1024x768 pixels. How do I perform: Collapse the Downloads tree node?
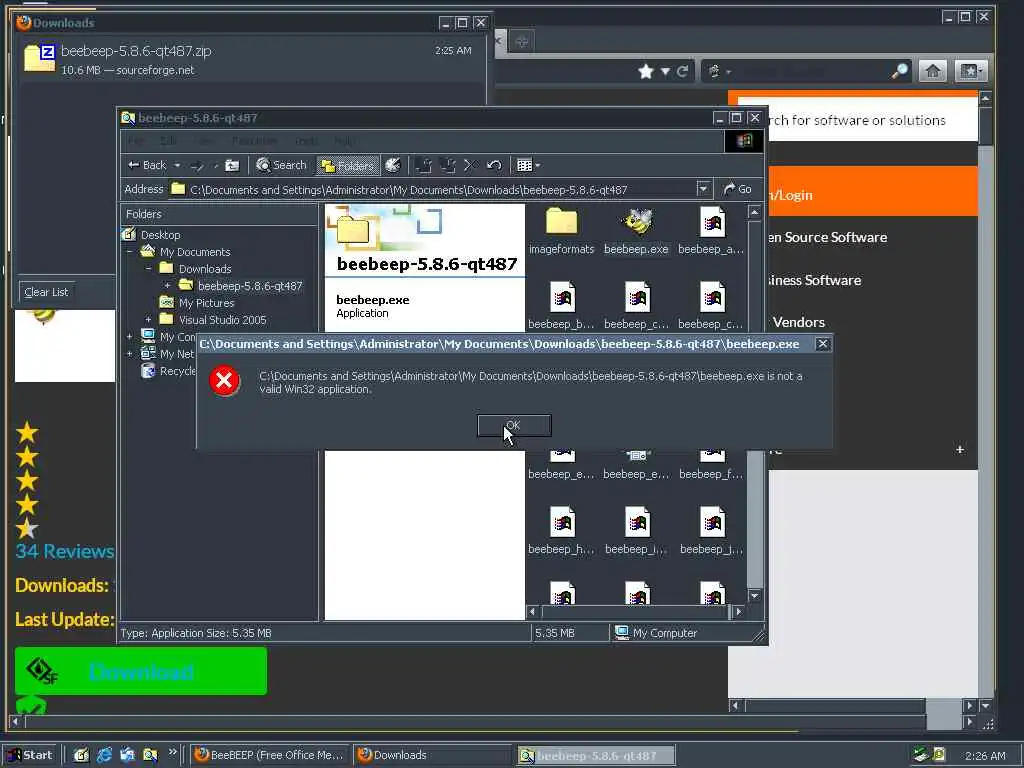coord(148,269)
